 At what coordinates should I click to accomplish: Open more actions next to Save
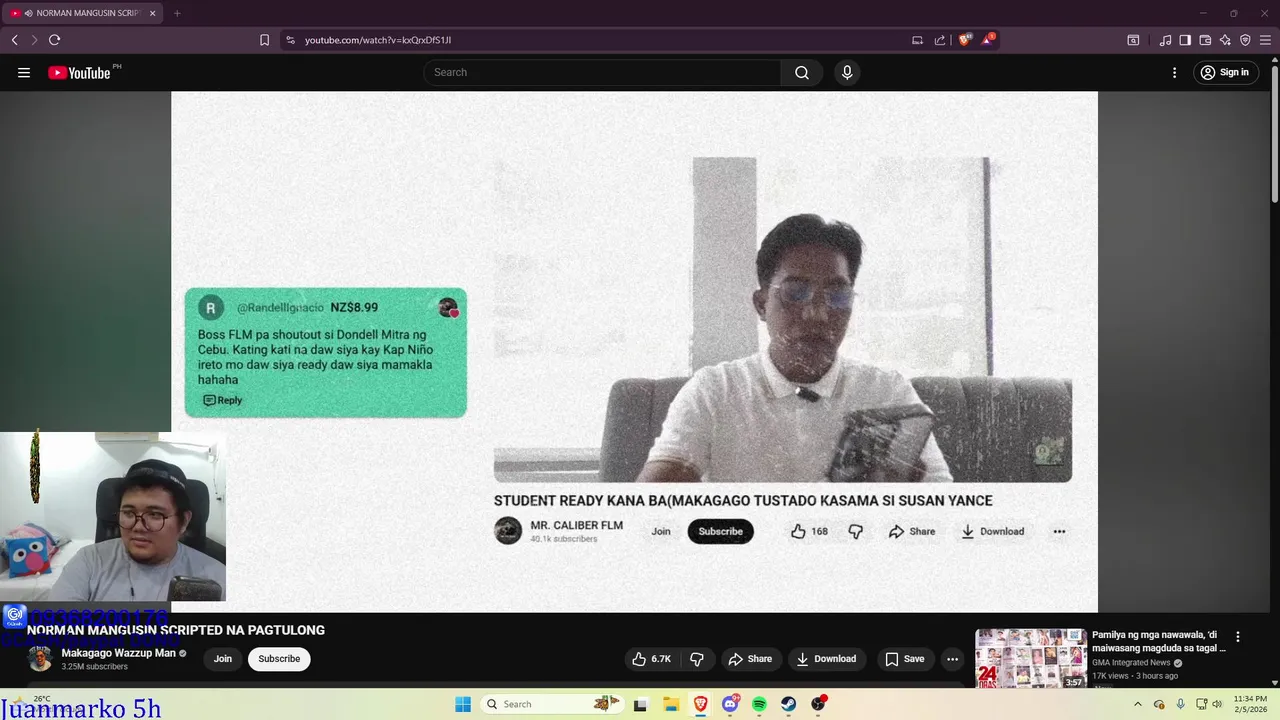[x=953, y=659]
